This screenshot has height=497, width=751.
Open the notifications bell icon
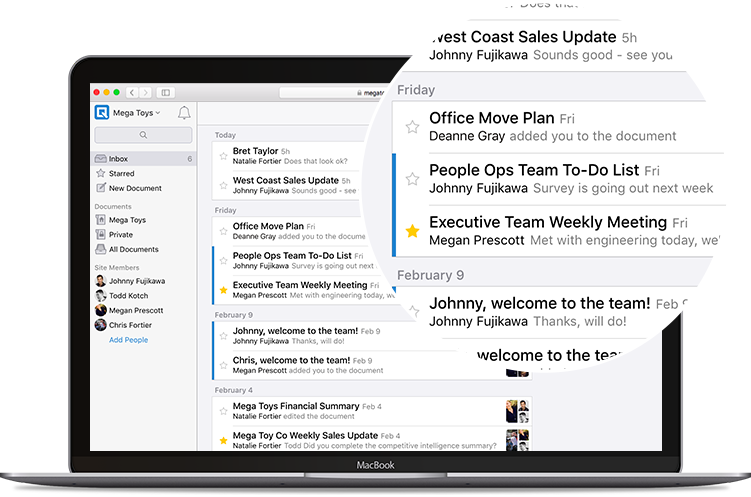[x=183, y=113]
